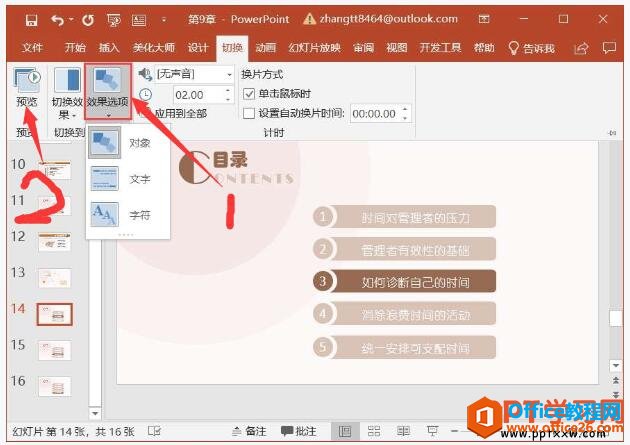Click the ribbon display options icon

click(484, 19)
